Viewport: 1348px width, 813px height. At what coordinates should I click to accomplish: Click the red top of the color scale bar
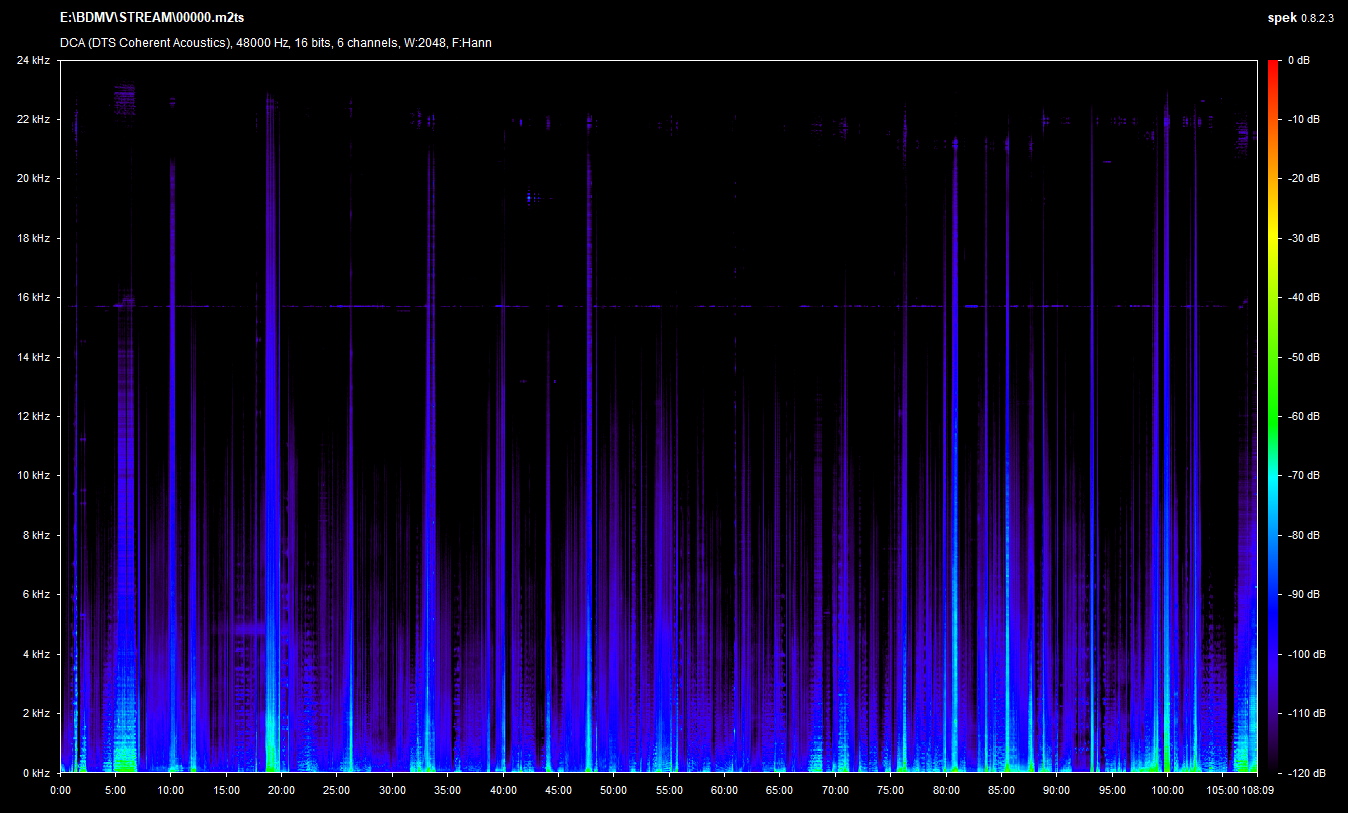tap(1272, 66)
